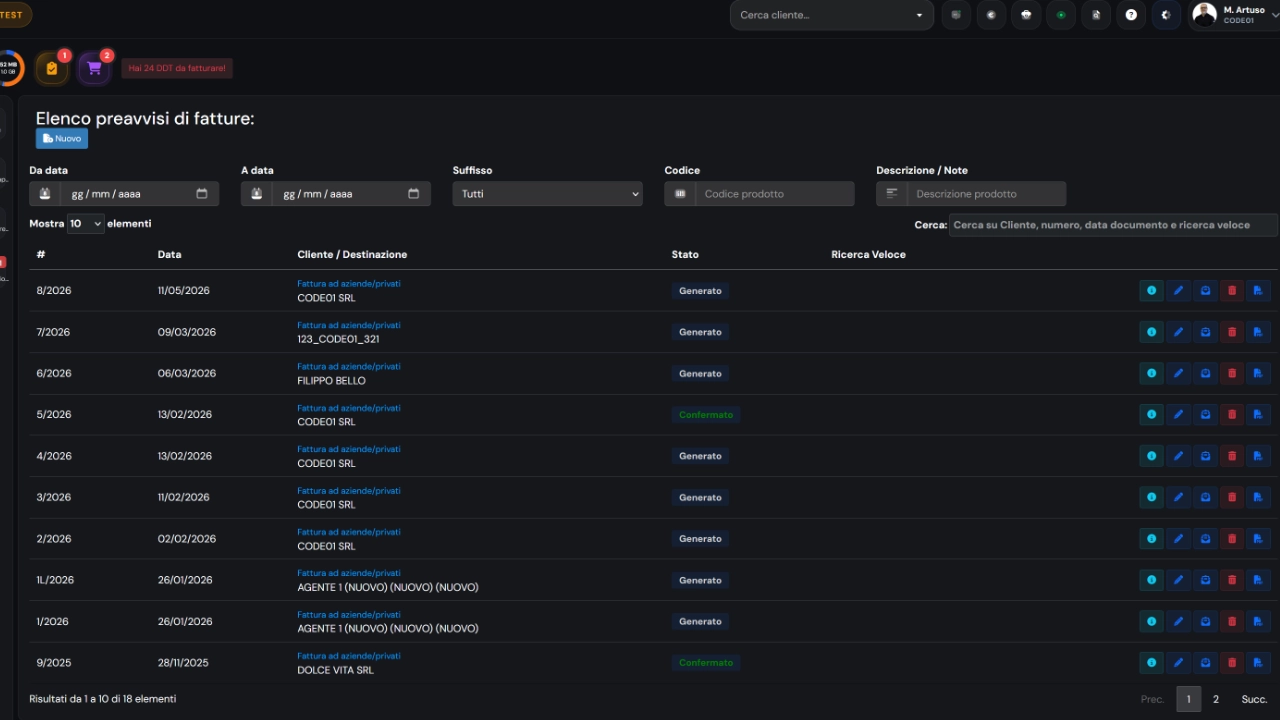The width and height of the screenshot is (1280, 720).
Task: Send preavviso 1L/2026 by email icon
Action: click(x=1205, y=580)
